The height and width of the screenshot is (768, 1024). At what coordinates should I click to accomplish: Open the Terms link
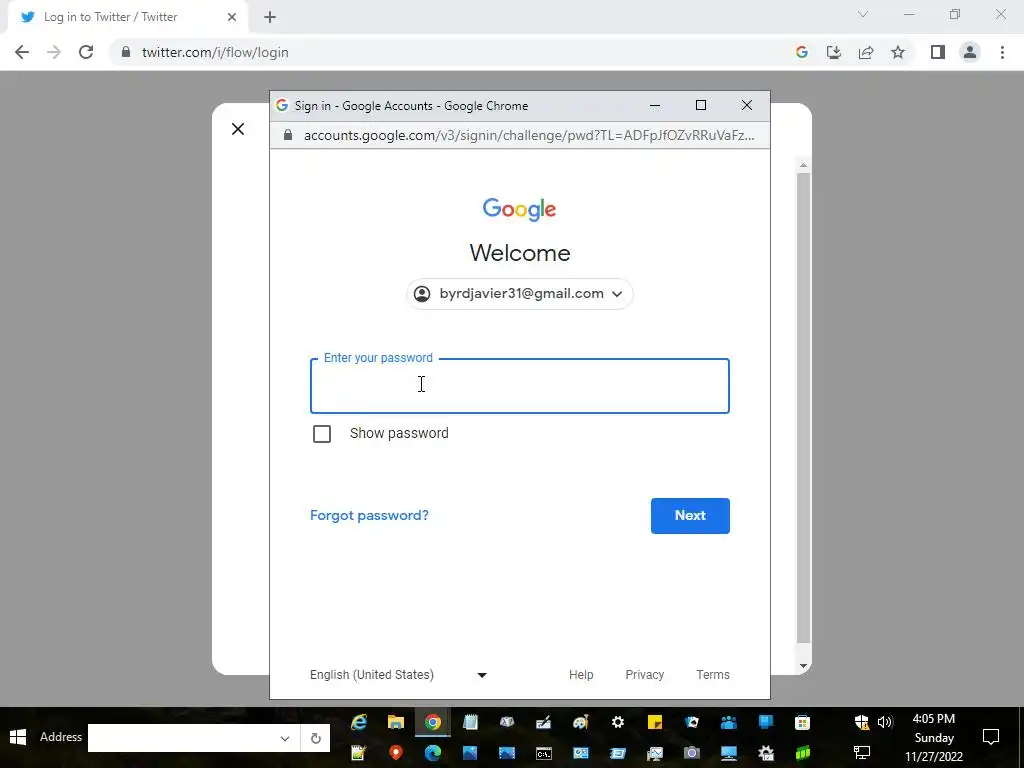(x=712, y=675)
